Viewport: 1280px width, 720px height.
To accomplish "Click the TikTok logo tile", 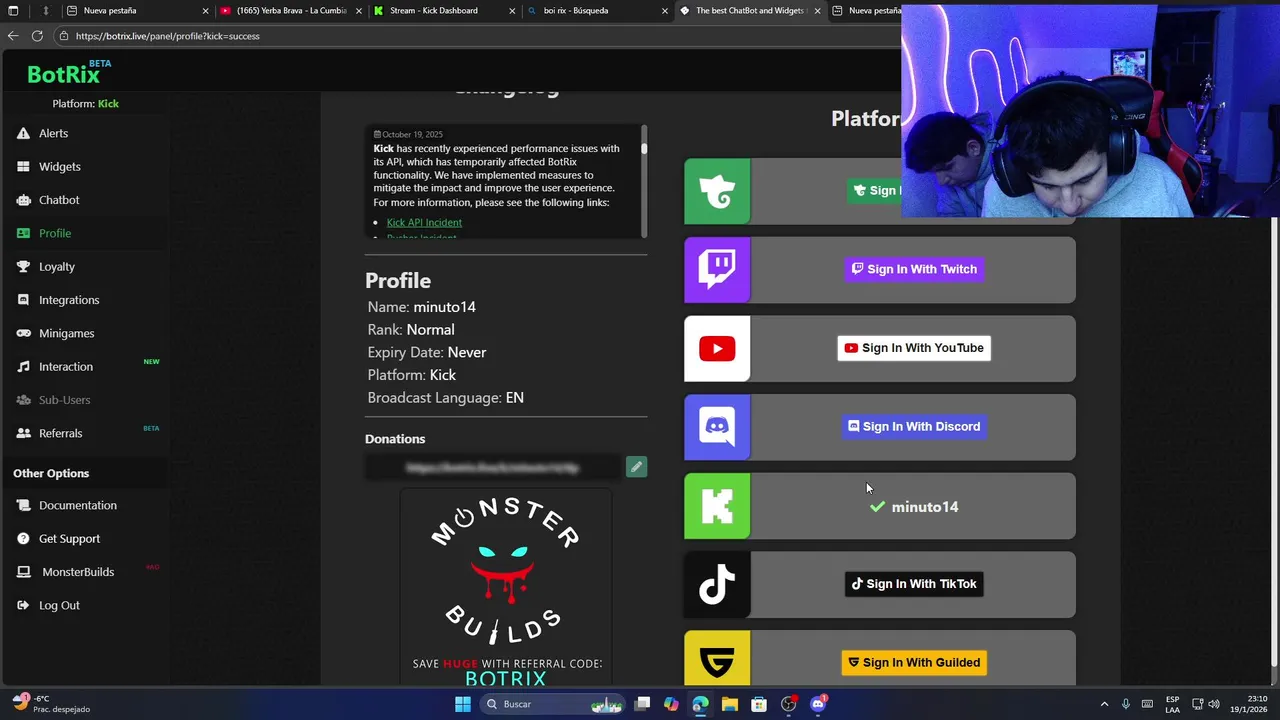I will [x=717, y=585].
